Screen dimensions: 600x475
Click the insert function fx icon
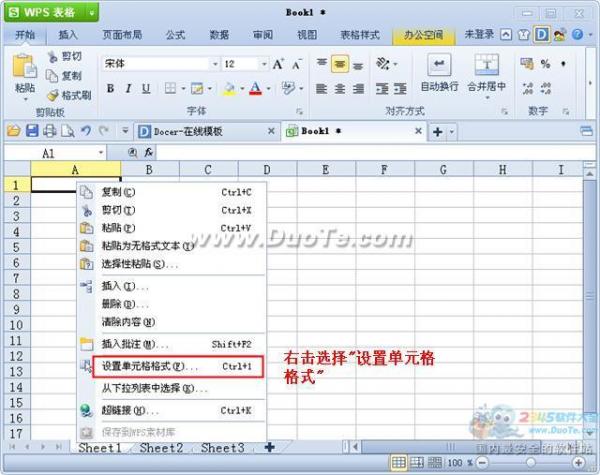[149, 153]
